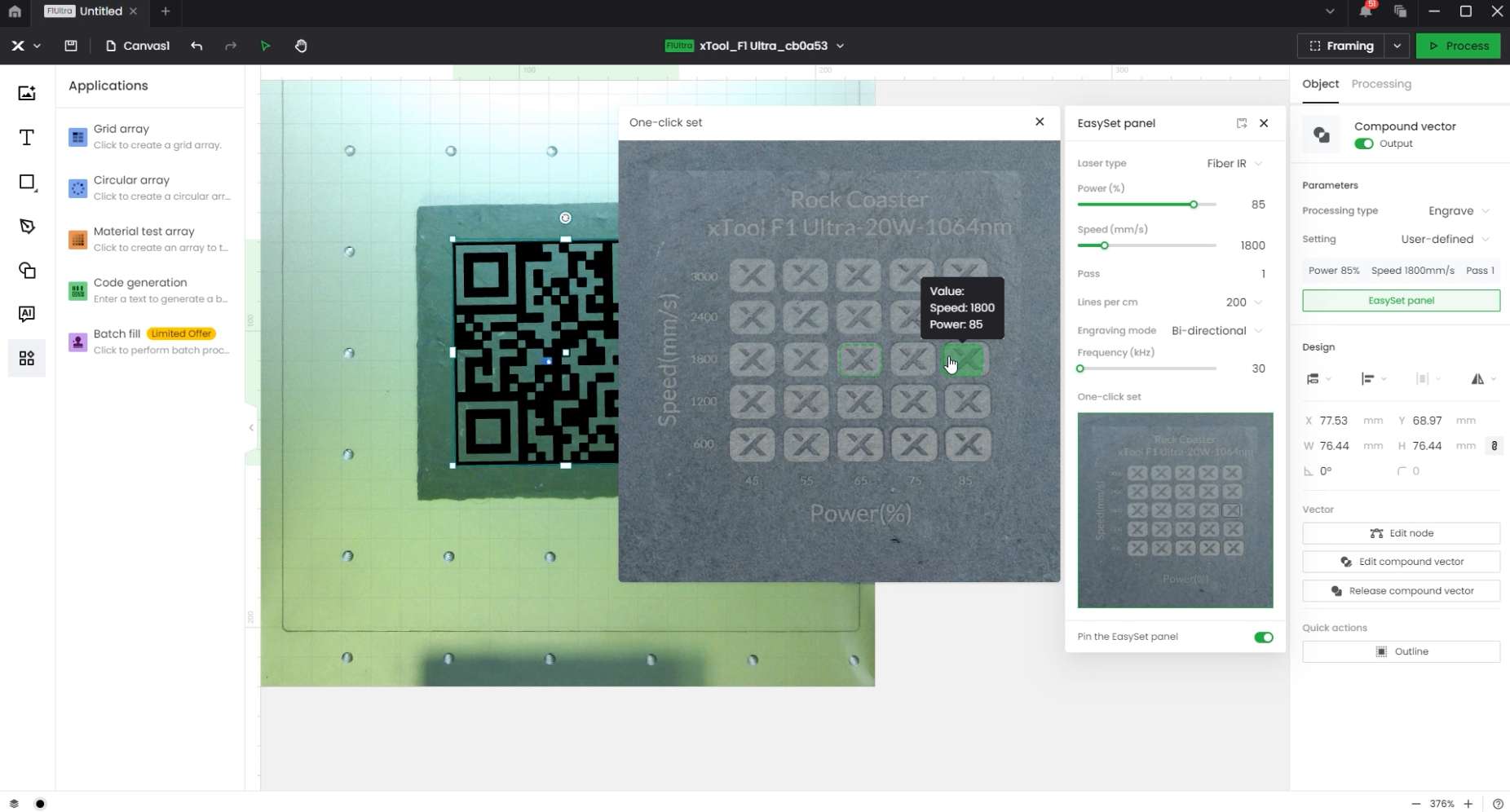Go to the Home screen icon
The height and width of the screenshot is (812, 1510).
tap(15, 11)
